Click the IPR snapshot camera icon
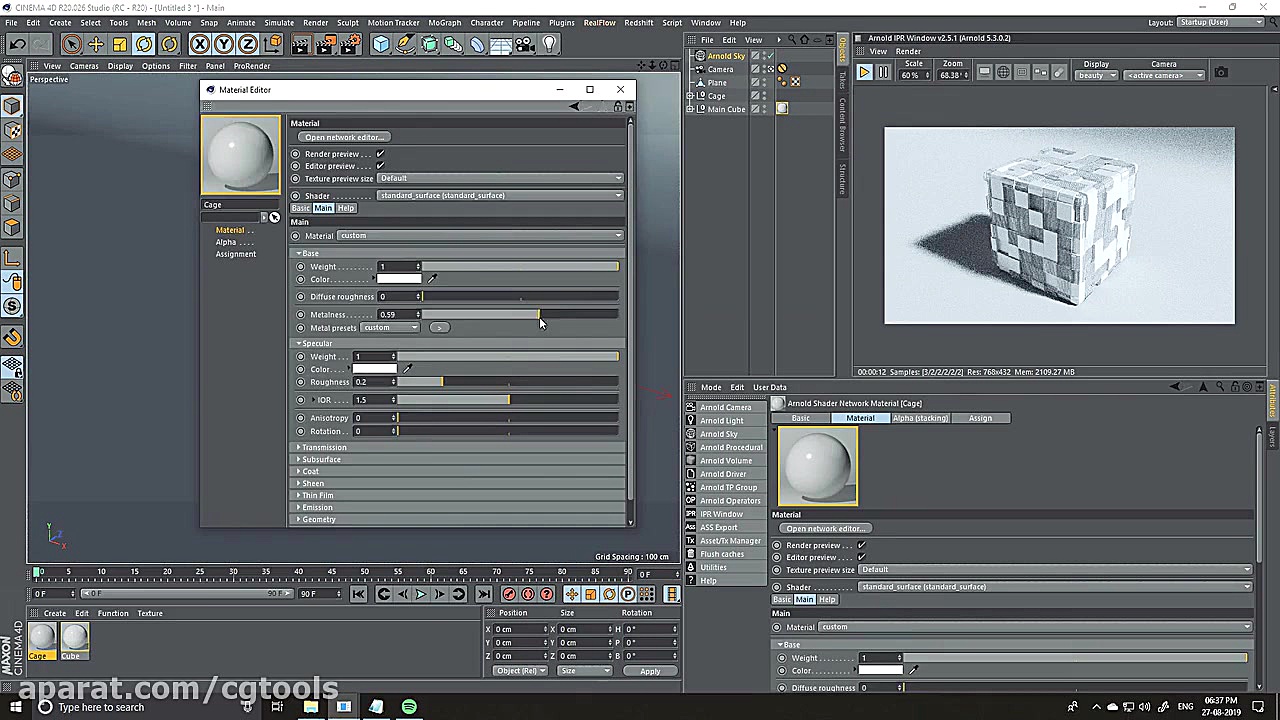Viewport: 1280px width, 720px height. tap(1221, 72)
